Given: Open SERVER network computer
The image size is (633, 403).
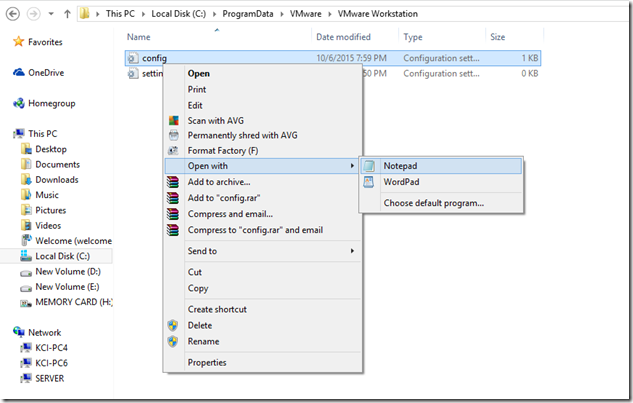Looking at the screenshot, I should point(49,379).
